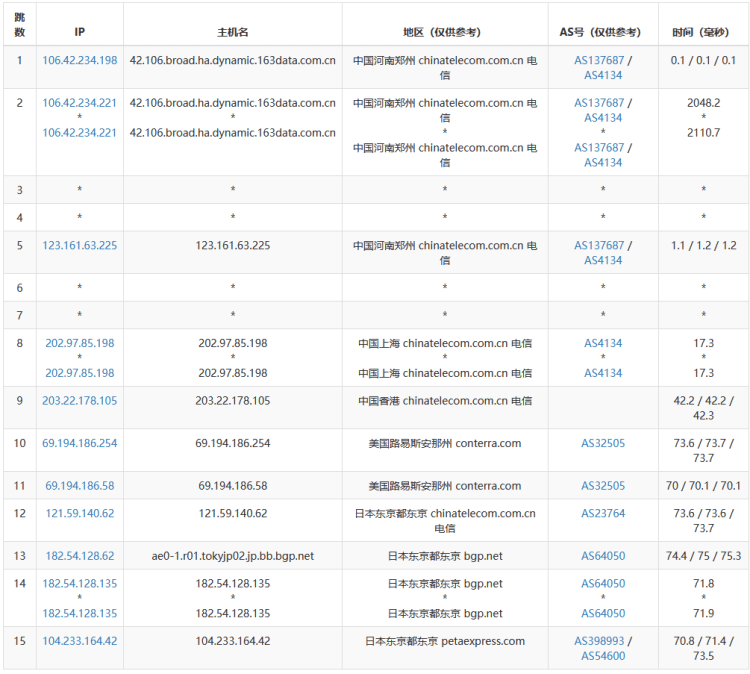The width and height of the screenshot is (750, 674).
Task: Click hop number 12 in the first column
Action: point(20,513)
